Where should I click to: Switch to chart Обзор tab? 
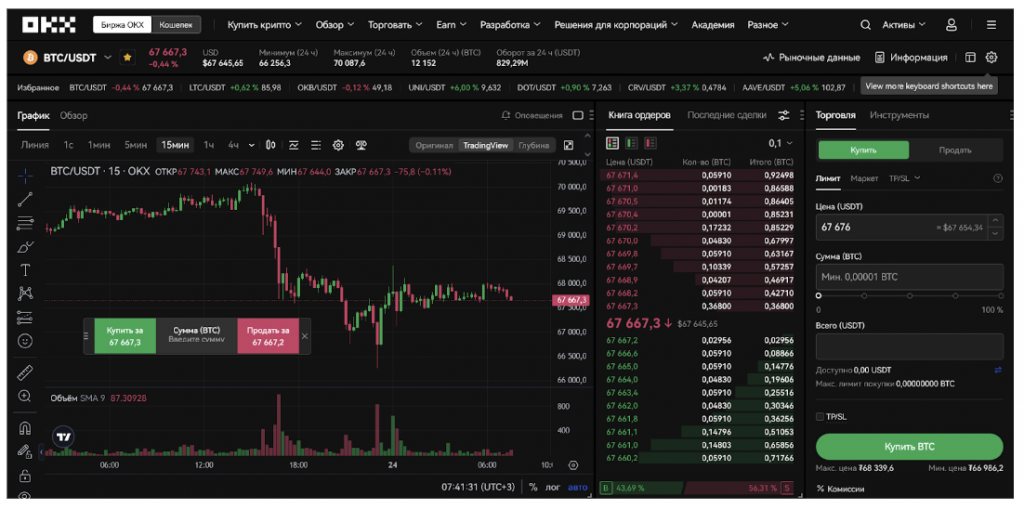click(x=74, y=116)
